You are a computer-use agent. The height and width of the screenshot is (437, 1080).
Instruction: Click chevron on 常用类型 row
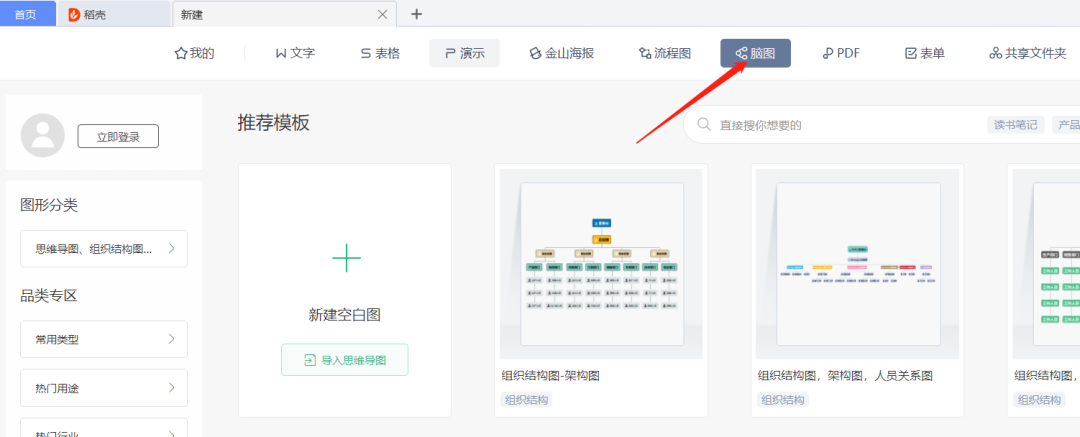coord(172,338)
